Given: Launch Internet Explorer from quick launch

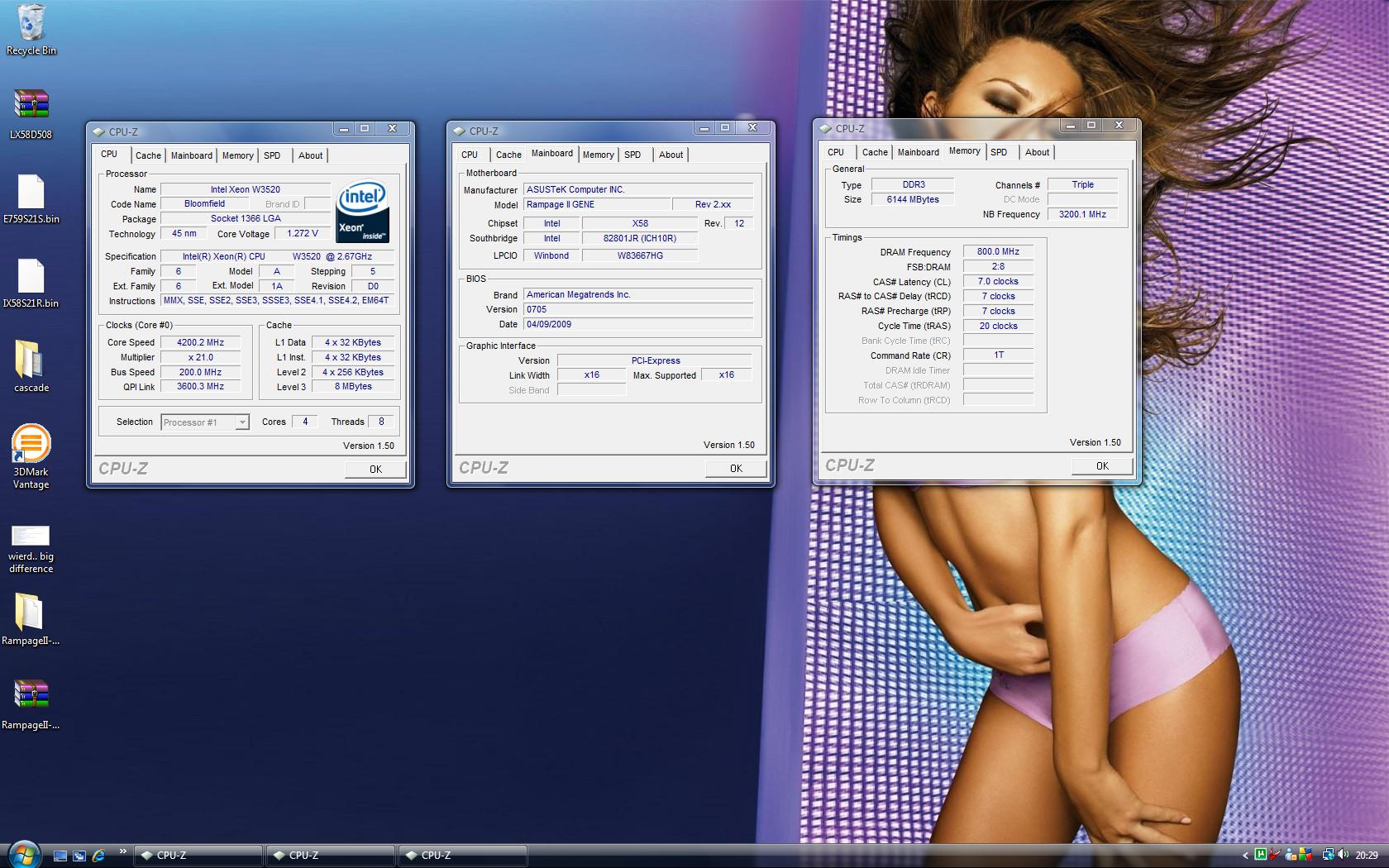Looking at the screenshot, I should click(98, 856).
